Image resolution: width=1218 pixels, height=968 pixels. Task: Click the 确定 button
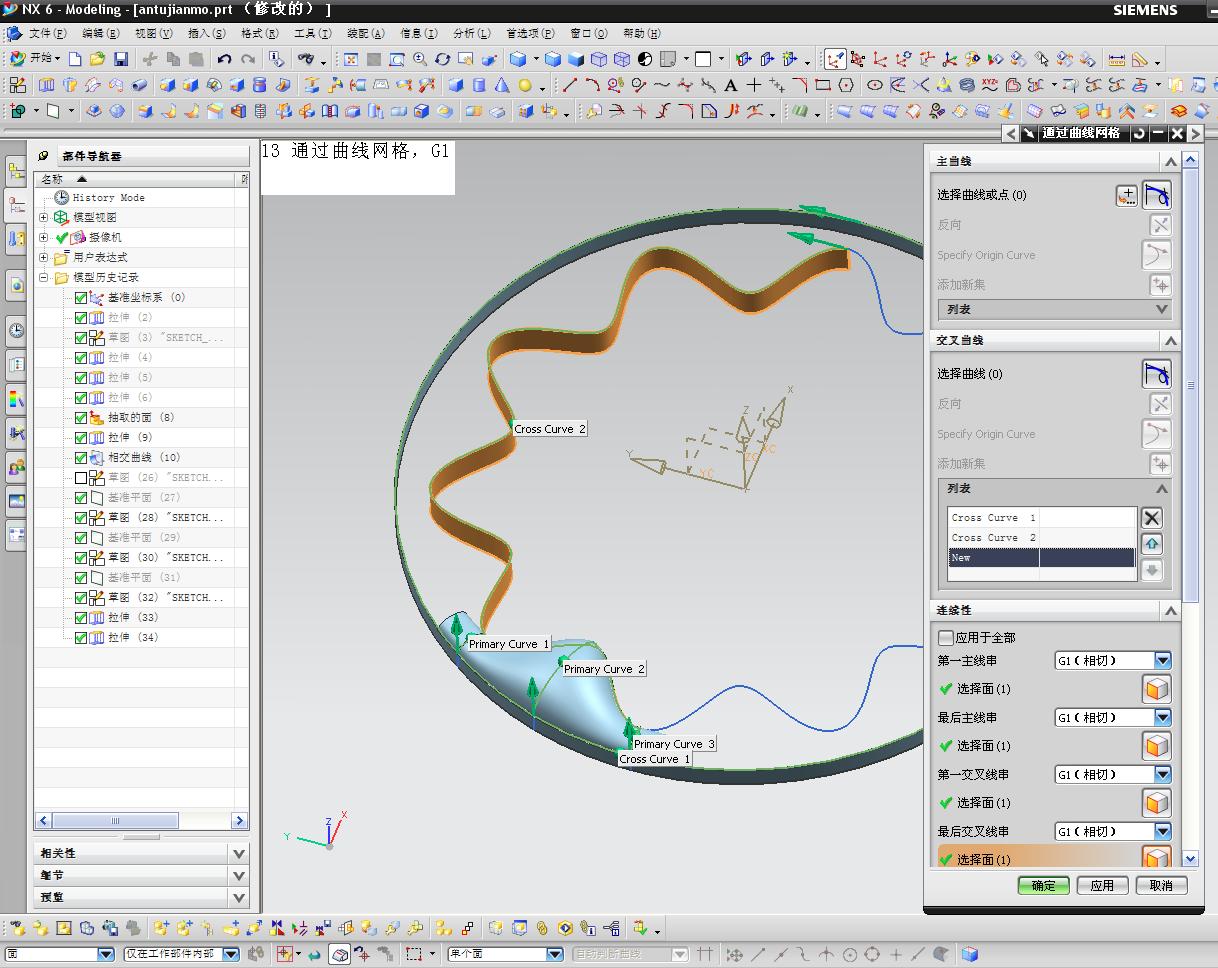(x=1044, y=886)
